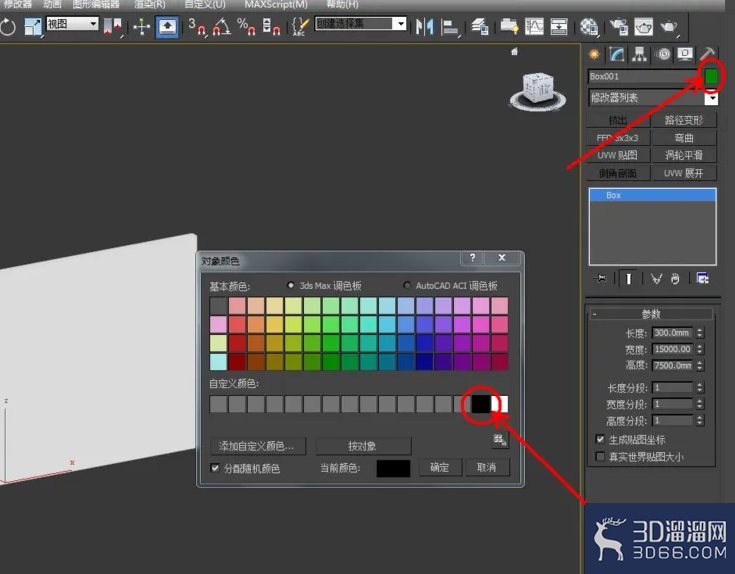735x574 pixels.
Task: Click the Mirror tool icon
Action: (x=425, y=26)
